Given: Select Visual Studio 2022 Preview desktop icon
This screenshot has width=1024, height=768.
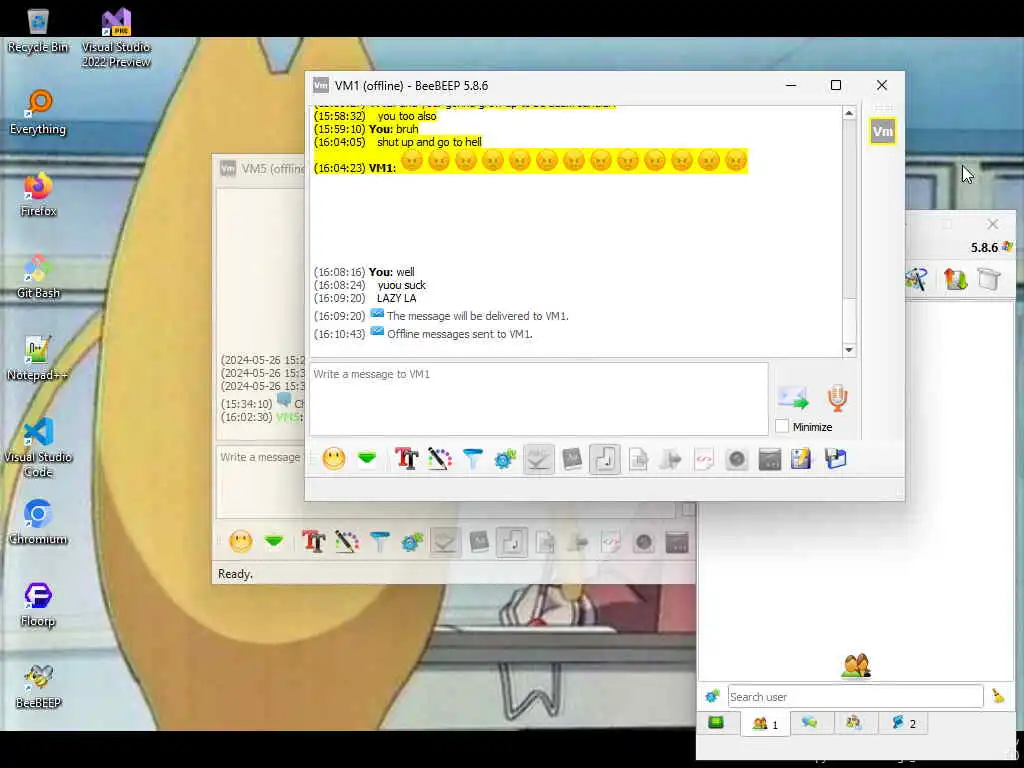Looking at the screenshot, I should click(116, 38).
